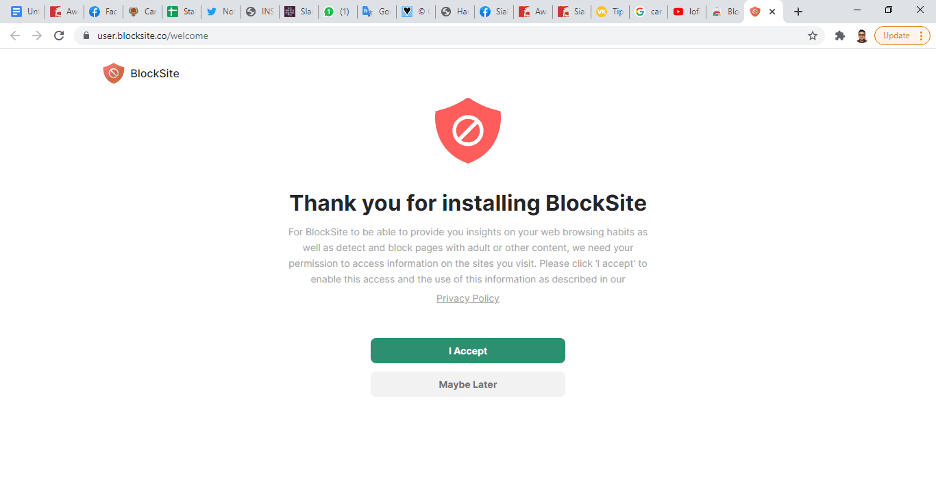Switch to the Google Docs tab
Image resolution: width=936 pixels, height=498 pixels.
tap(24, 11)
